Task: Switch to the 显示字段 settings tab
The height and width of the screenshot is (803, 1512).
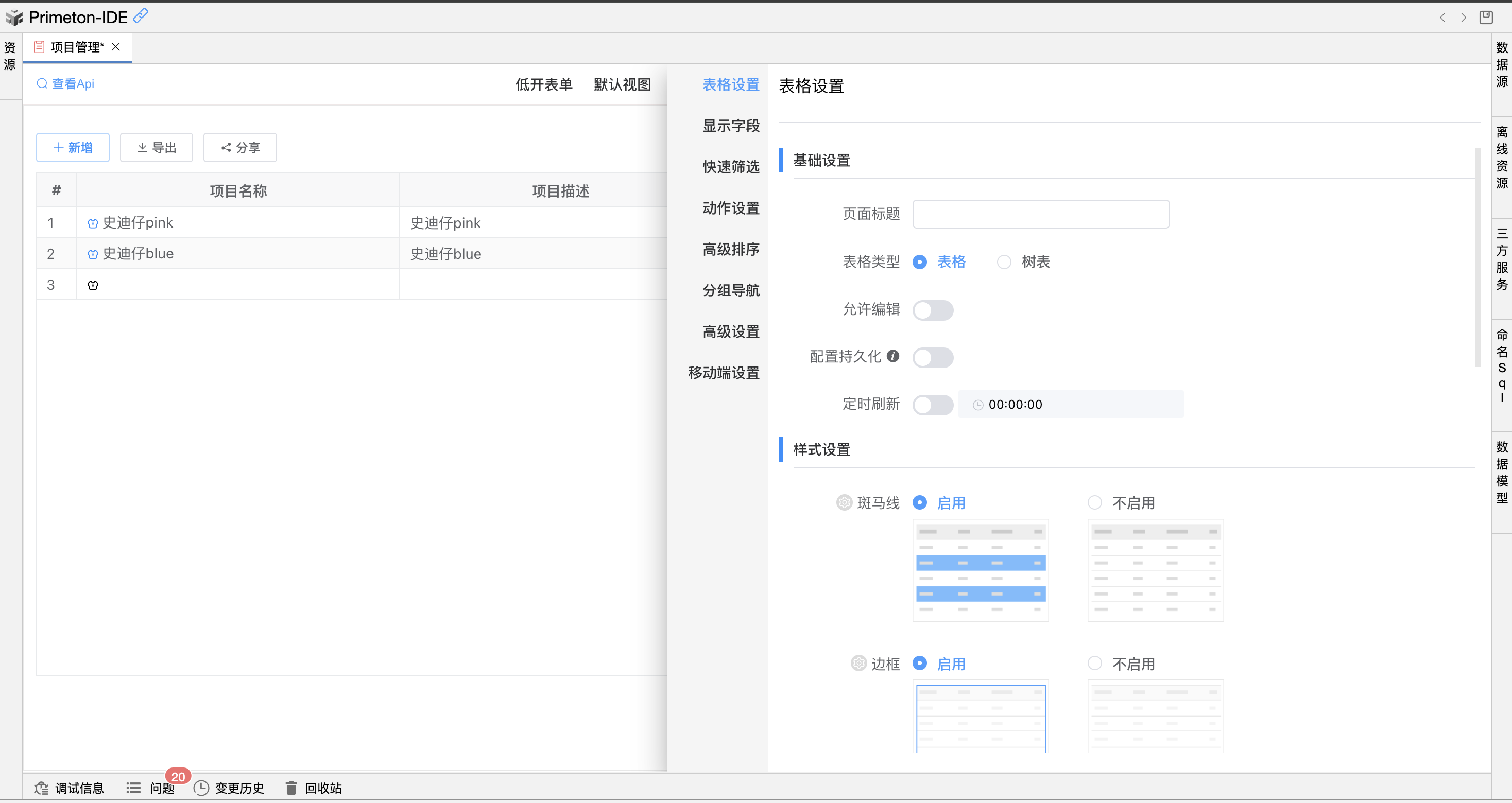Action: pos(730,126)
